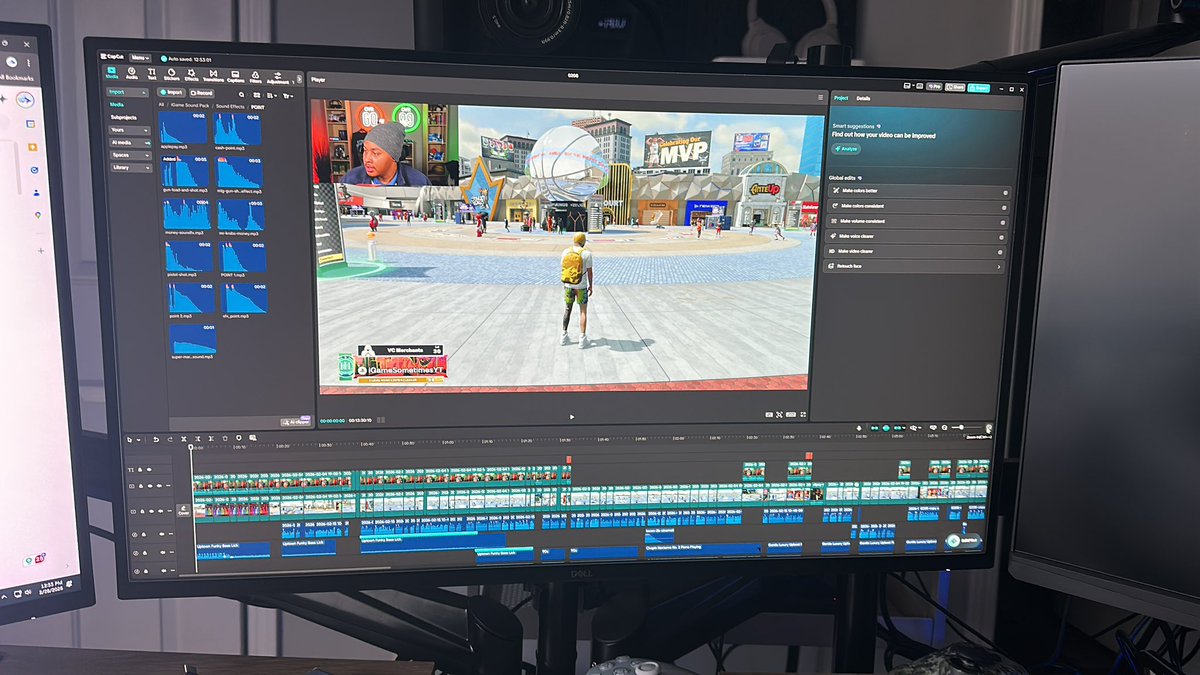Viewport: 1200px width, 675px height.
Task: Open the media filter dropdown
Action: pos(288,96)
